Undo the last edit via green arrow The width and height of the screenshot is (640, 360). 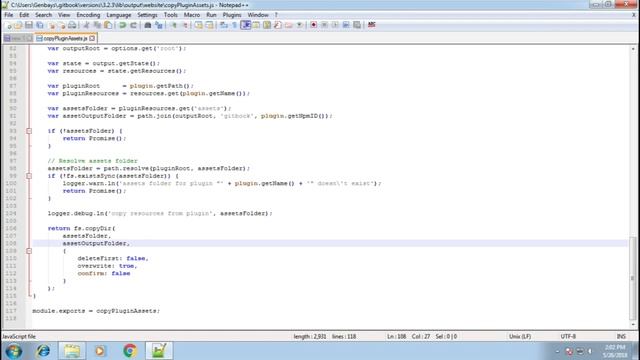[x=122, y=25]
